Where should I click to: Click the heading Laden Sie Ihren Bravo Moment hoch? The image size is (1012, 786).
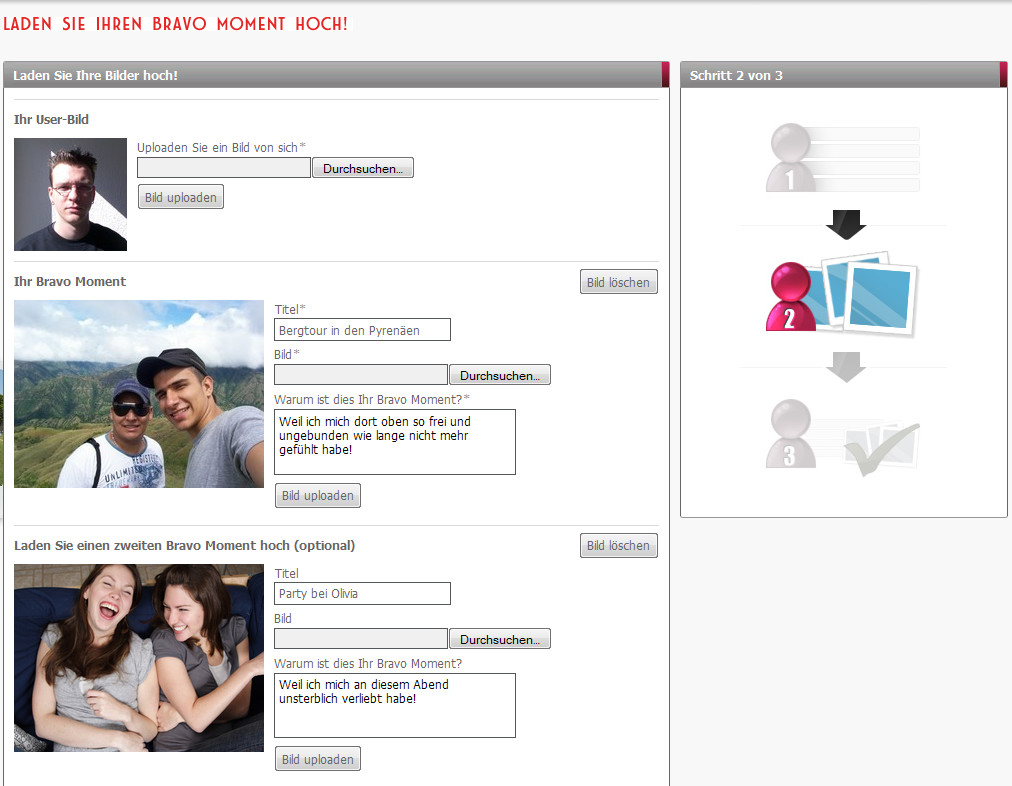click(176, 24)
